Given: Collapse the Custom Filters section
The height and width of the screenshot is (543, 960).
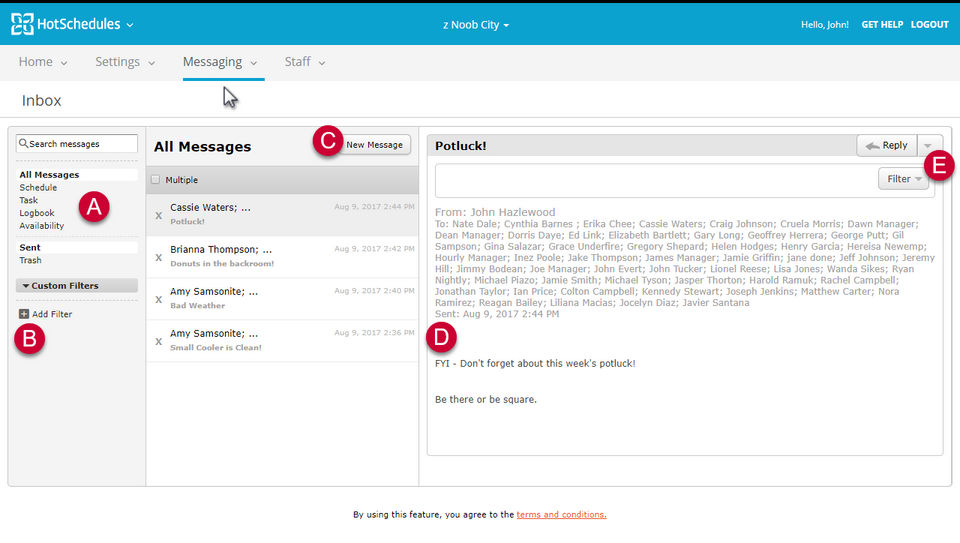Looking at the screenshot, I should click(77, 285).
